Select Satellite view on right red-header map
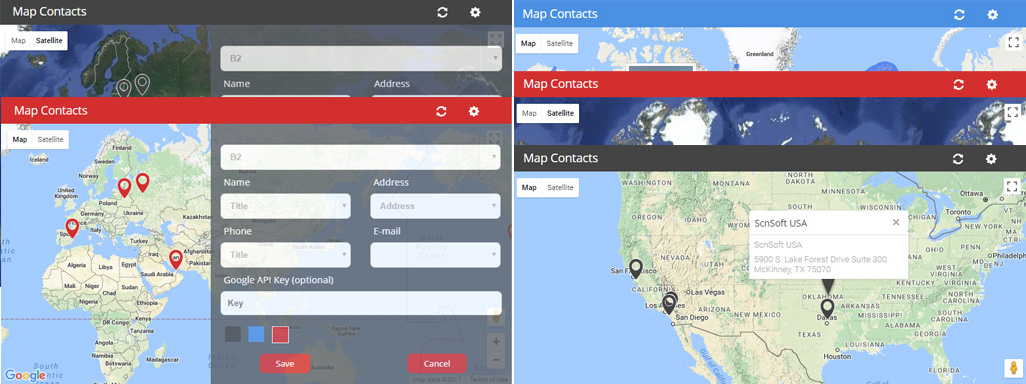 click(x=560, y=113)
